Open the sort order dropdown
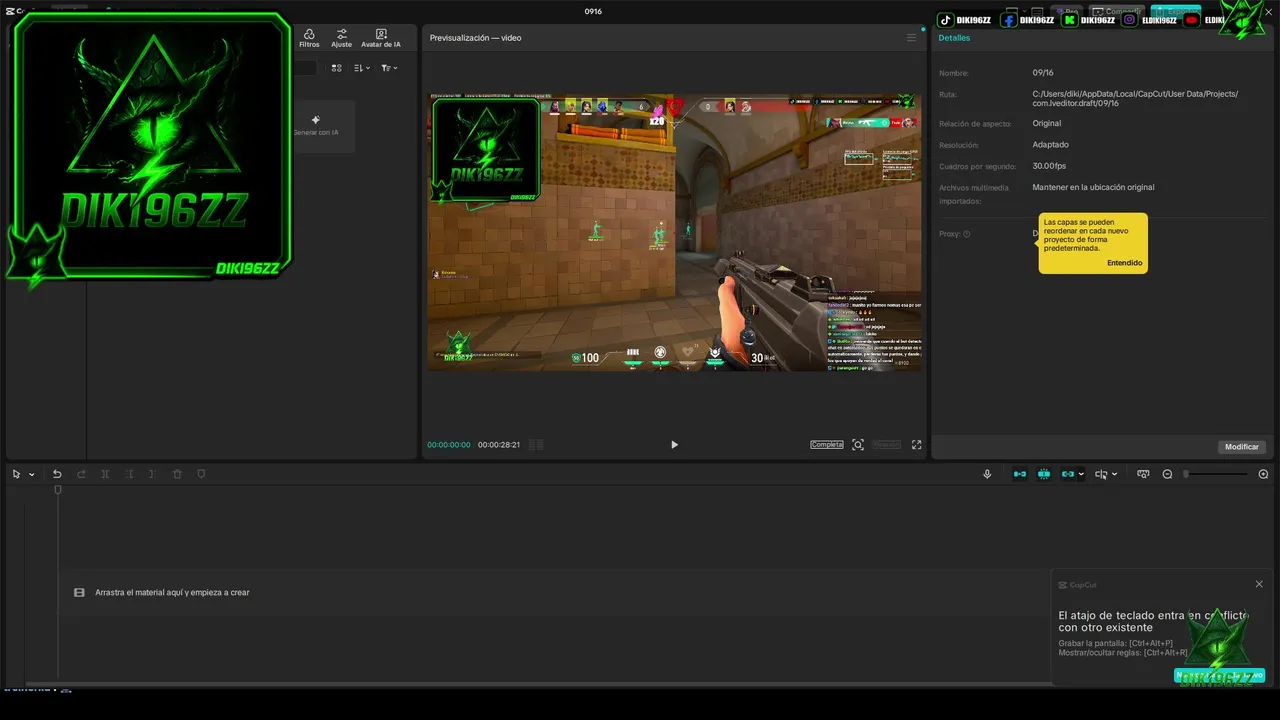 [x=362, y=68]
